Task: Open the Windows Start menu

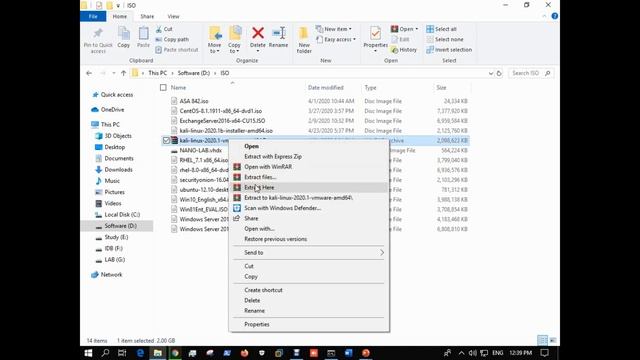Action: (88, 353)
